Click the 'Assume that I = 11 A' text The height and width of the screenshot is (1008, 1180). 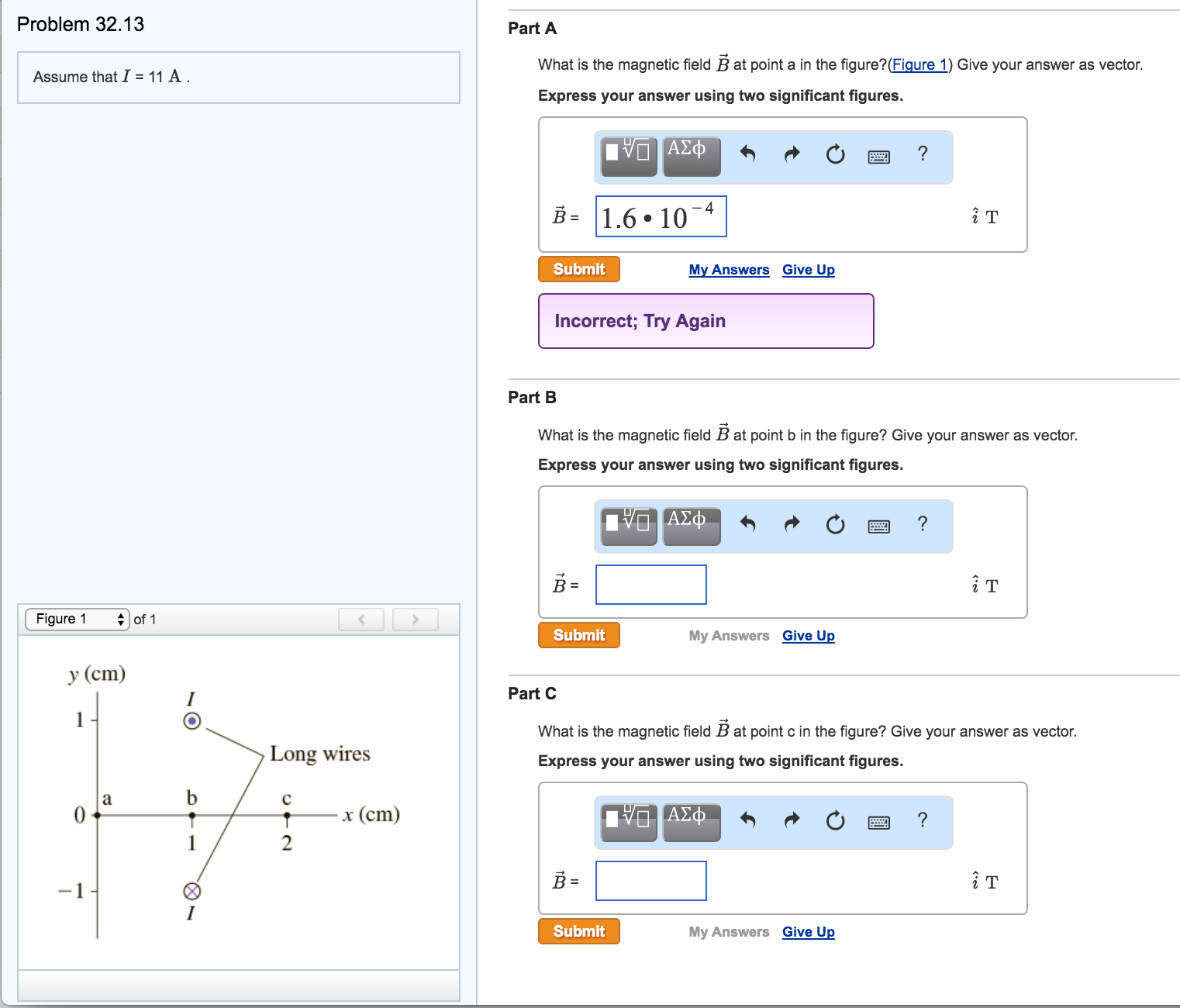(x=112, y=77)
